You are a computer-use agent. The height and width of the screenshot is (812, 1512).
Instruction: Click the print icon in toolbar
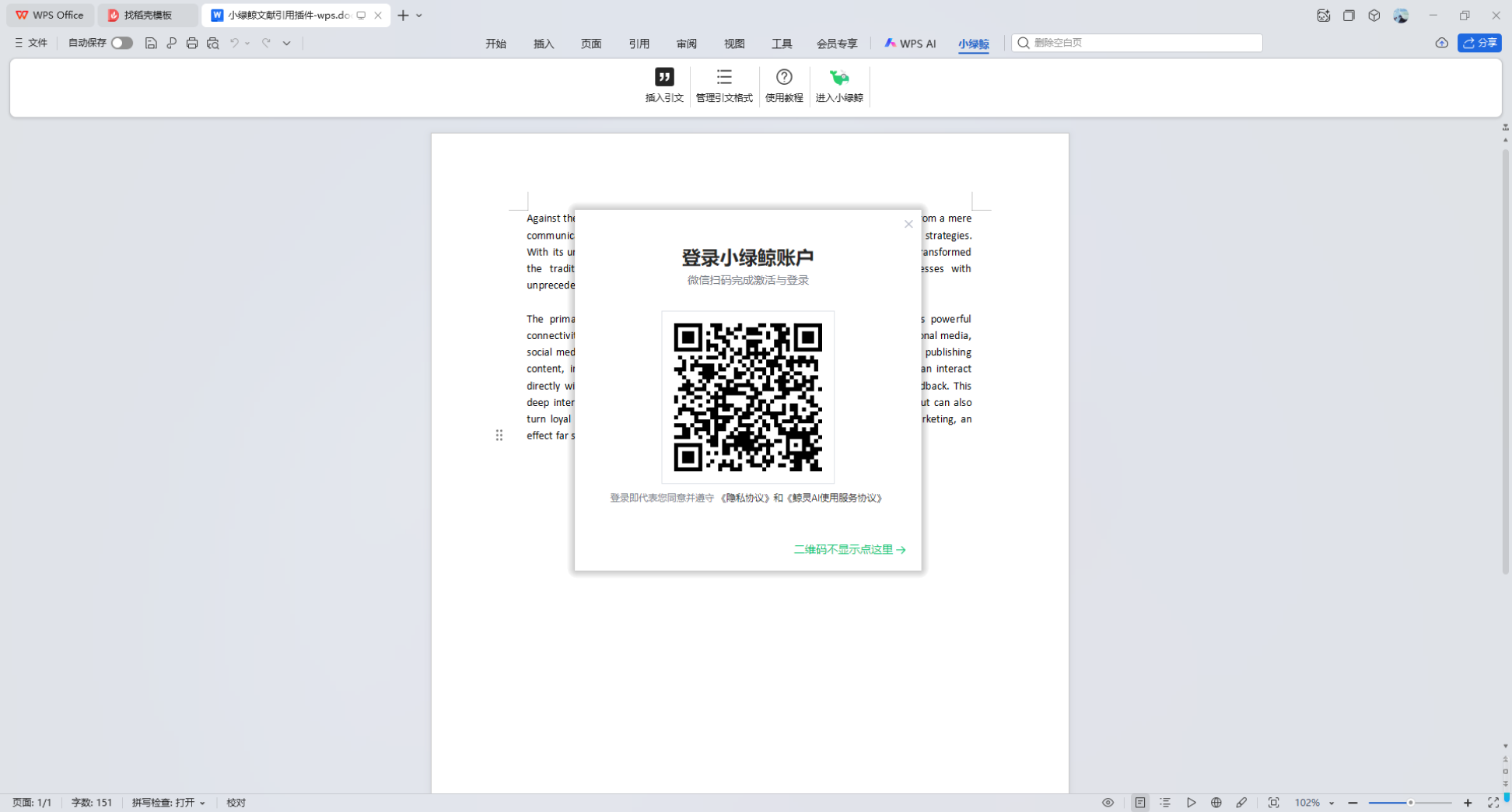[x=192, y=44]
